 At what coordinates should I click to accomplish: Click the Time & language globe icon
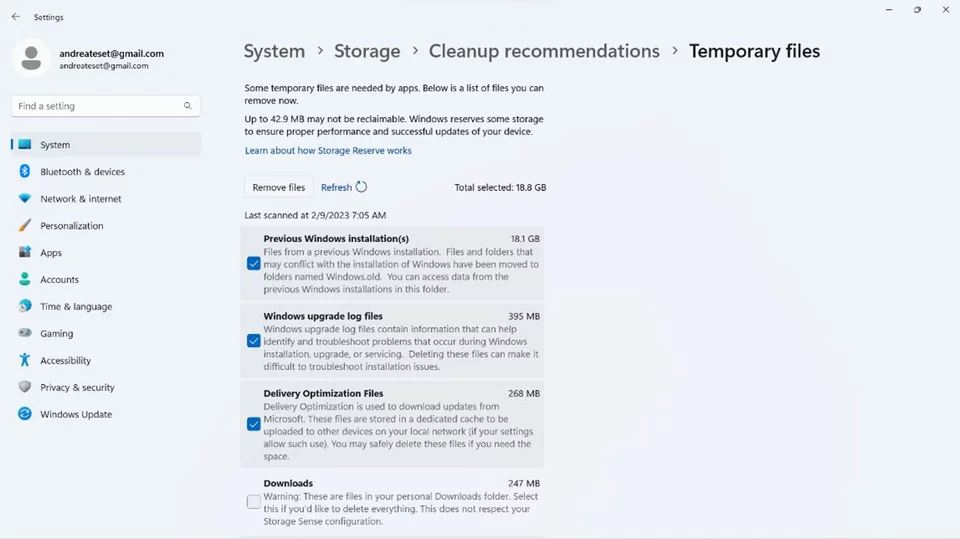point(24,306)
